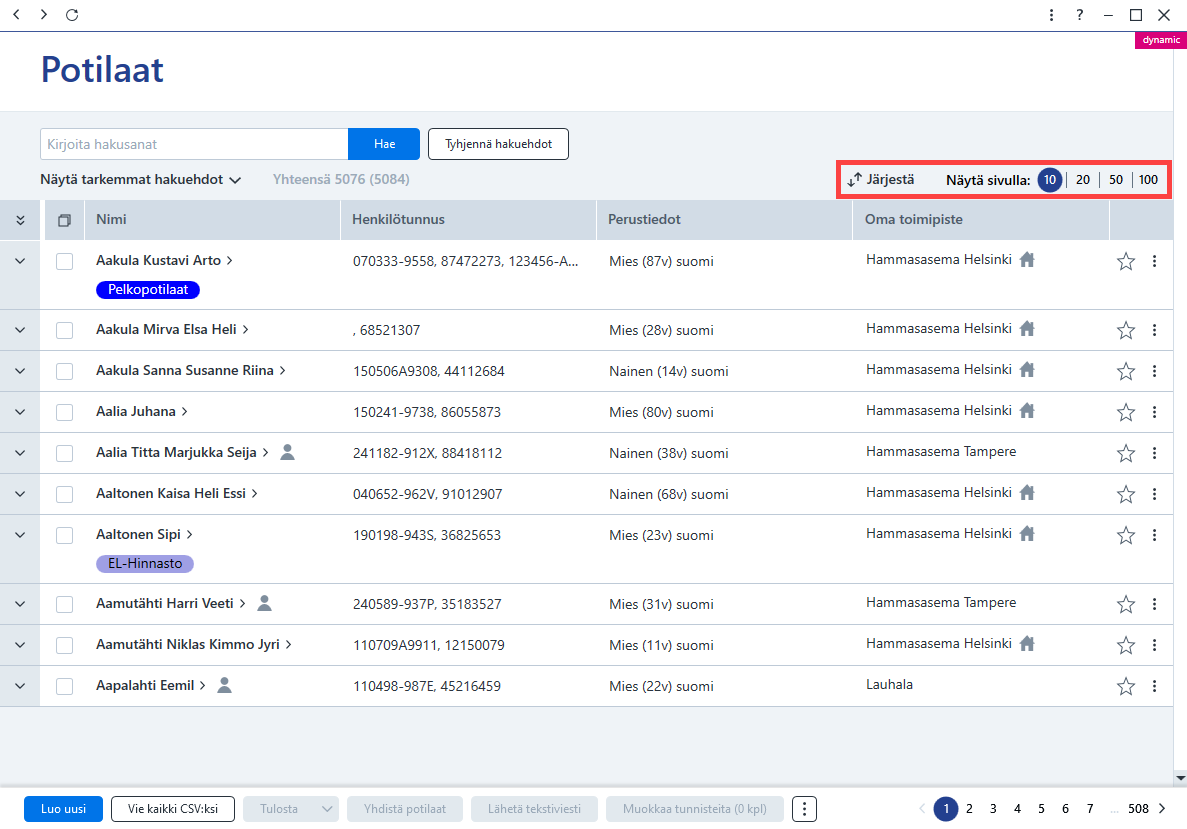1187x829 pixels.
Task: Click the Kirjoita hakusanat search field
Action: tap(194, 144)
